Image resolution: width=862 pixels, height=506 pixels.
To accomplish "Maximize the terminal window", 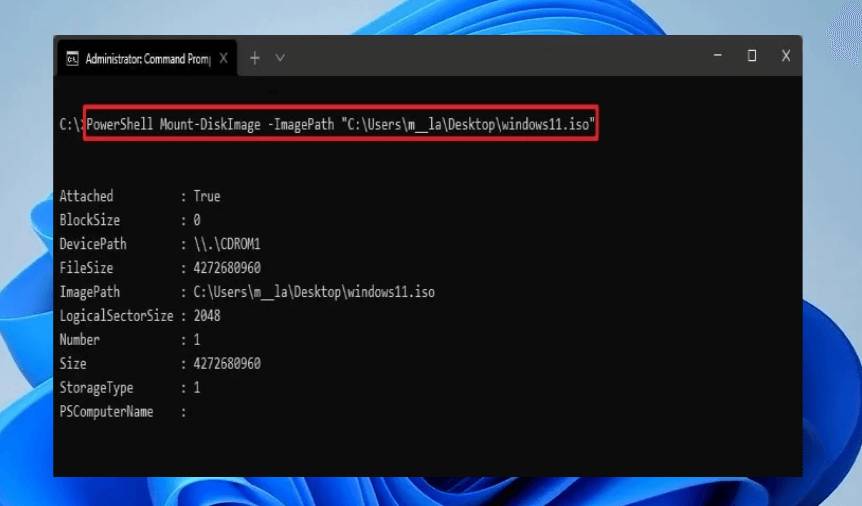I will [752, 56].
